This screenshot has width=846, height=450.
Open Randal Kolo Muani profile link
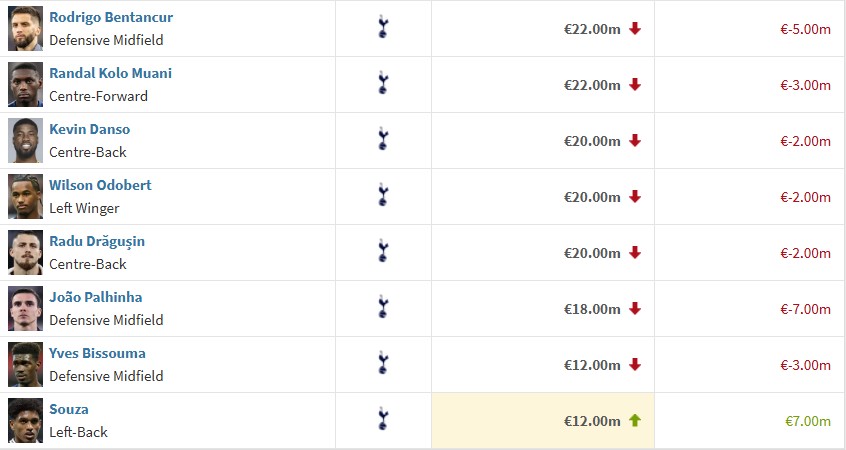point(110,73)
